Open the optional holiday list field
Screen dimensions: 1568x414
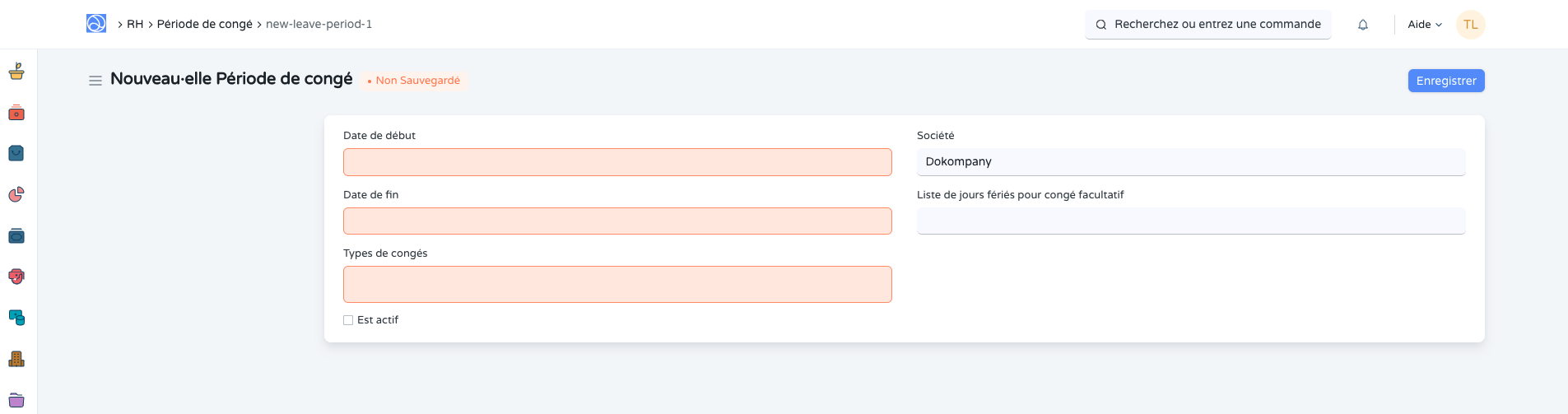(1190, 221)
